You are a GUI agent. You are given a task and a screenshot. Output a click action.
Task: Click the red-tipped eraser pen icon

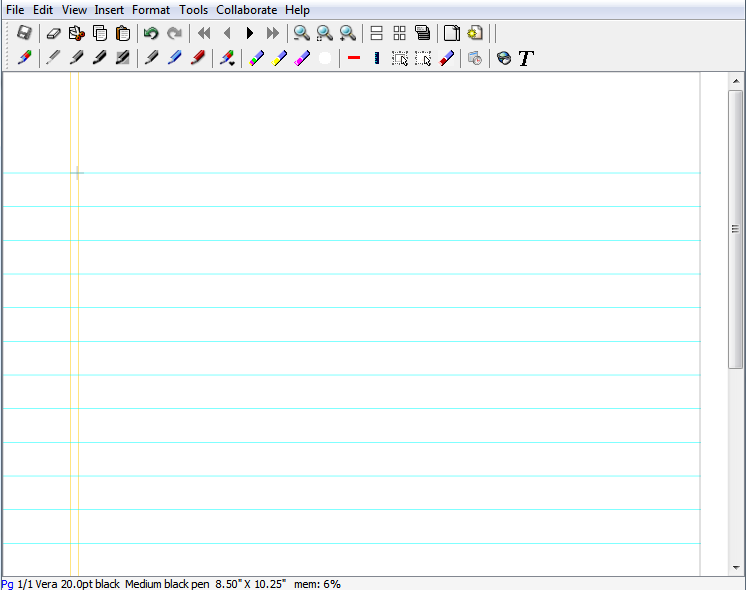[x=446, y=58]
